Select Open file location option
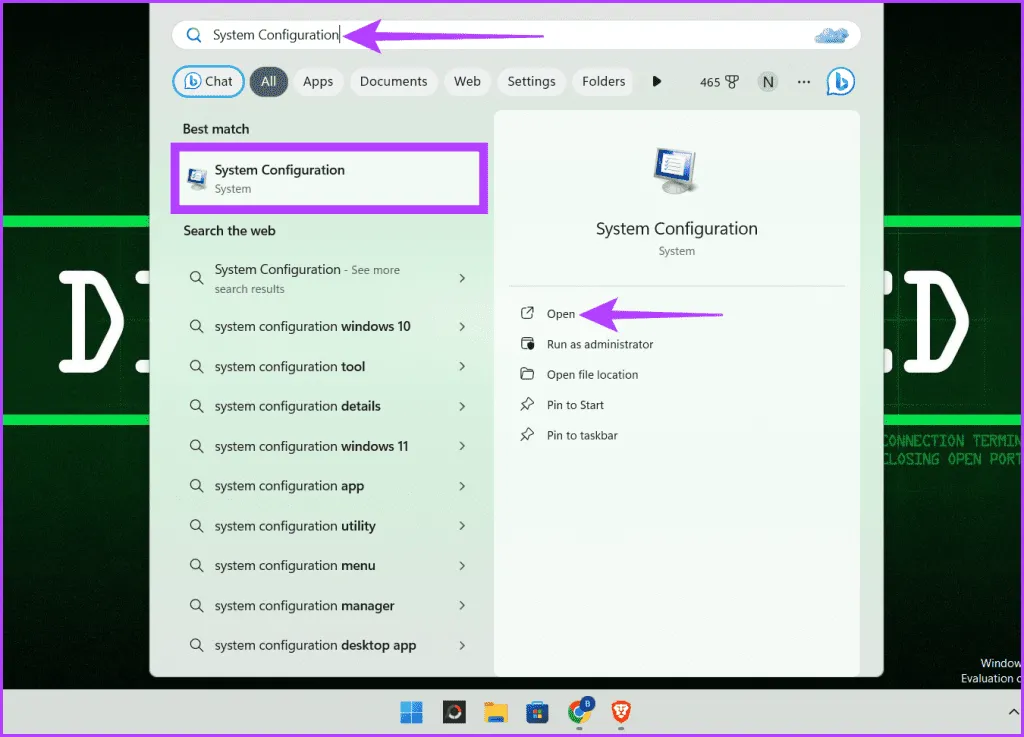1024x737 pixels. [x=592, y=375]
